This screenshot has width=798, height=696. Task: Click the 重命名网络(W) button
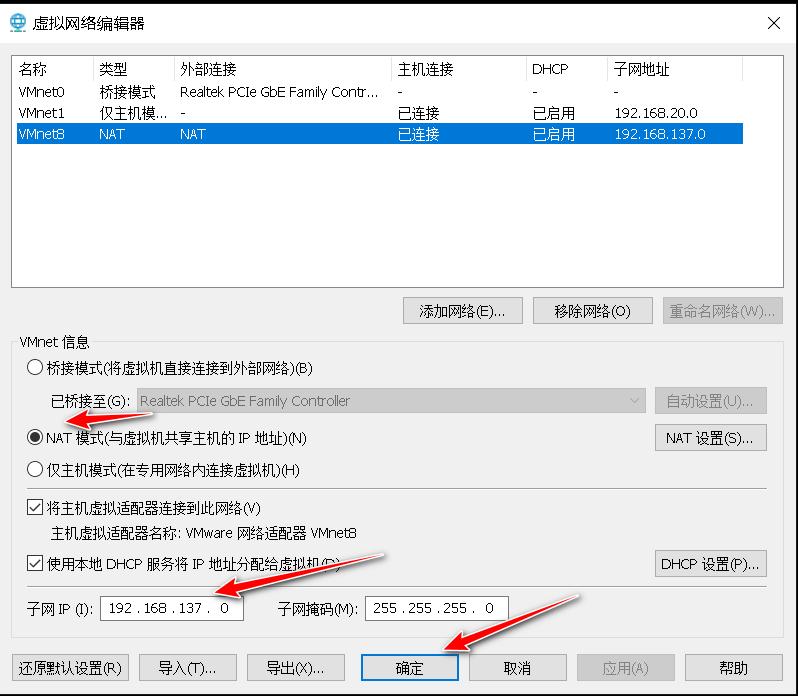[x=723, y=311]
